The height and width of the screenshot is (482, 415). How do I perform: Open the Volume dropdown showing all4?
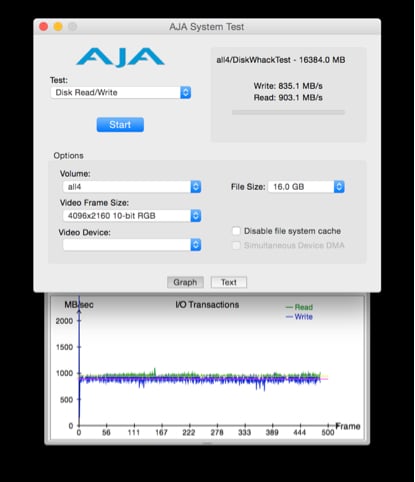[x=132, y=187]
